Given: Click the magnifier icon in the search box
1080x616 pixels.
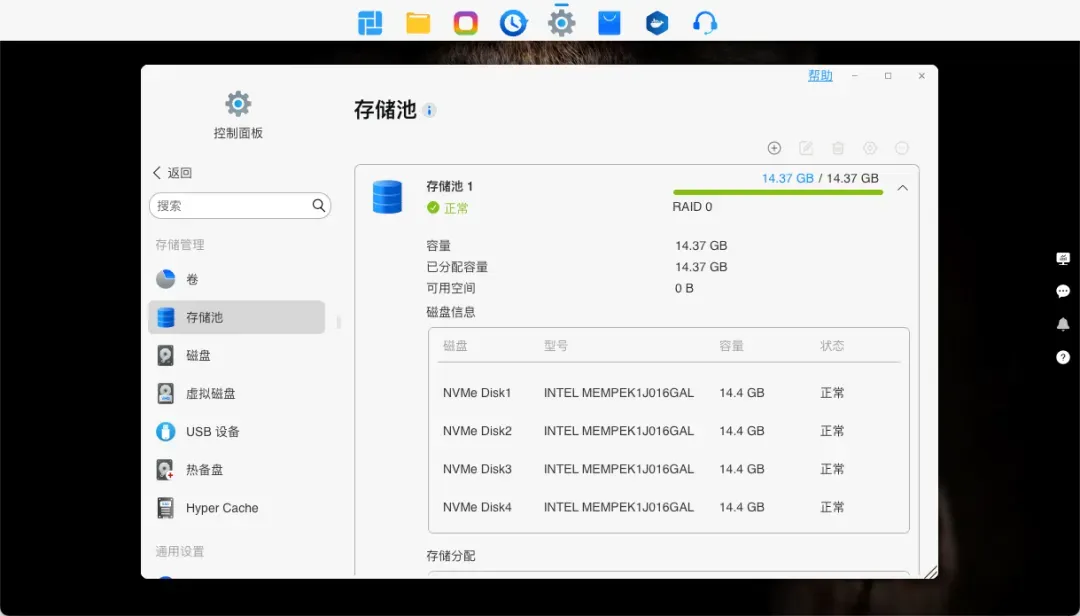Looking at the screenshot, I should pyautogui.click(x=319, y=206).
